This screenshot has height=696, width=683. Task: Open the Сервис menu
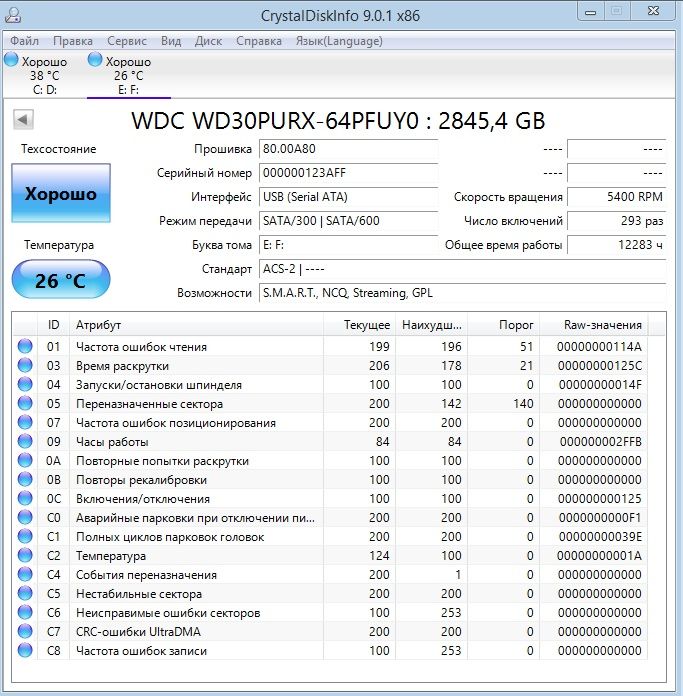point(126,41)
